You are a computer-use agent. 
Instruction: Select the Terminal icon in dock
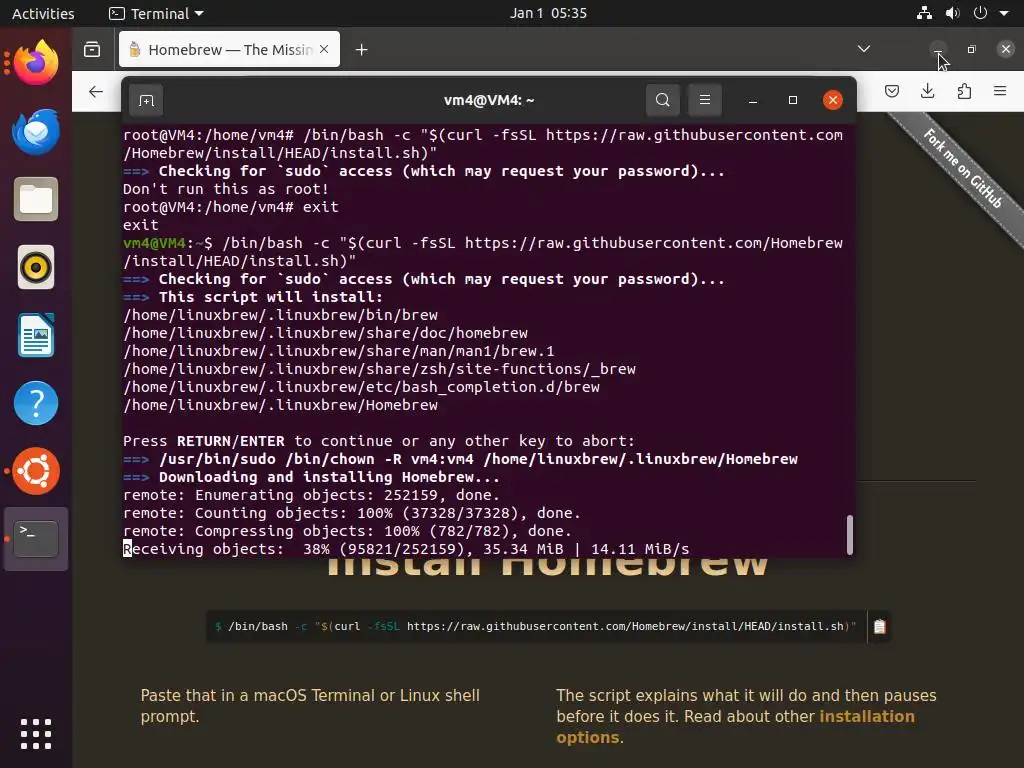(36, 539)
